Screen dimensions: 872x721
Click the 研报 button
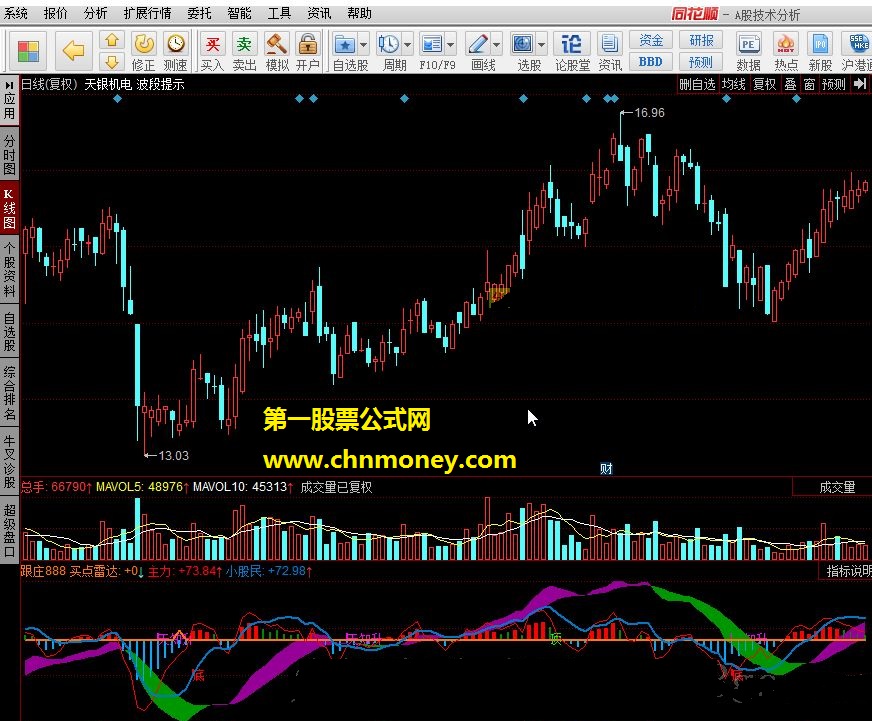tap(701, 41)
